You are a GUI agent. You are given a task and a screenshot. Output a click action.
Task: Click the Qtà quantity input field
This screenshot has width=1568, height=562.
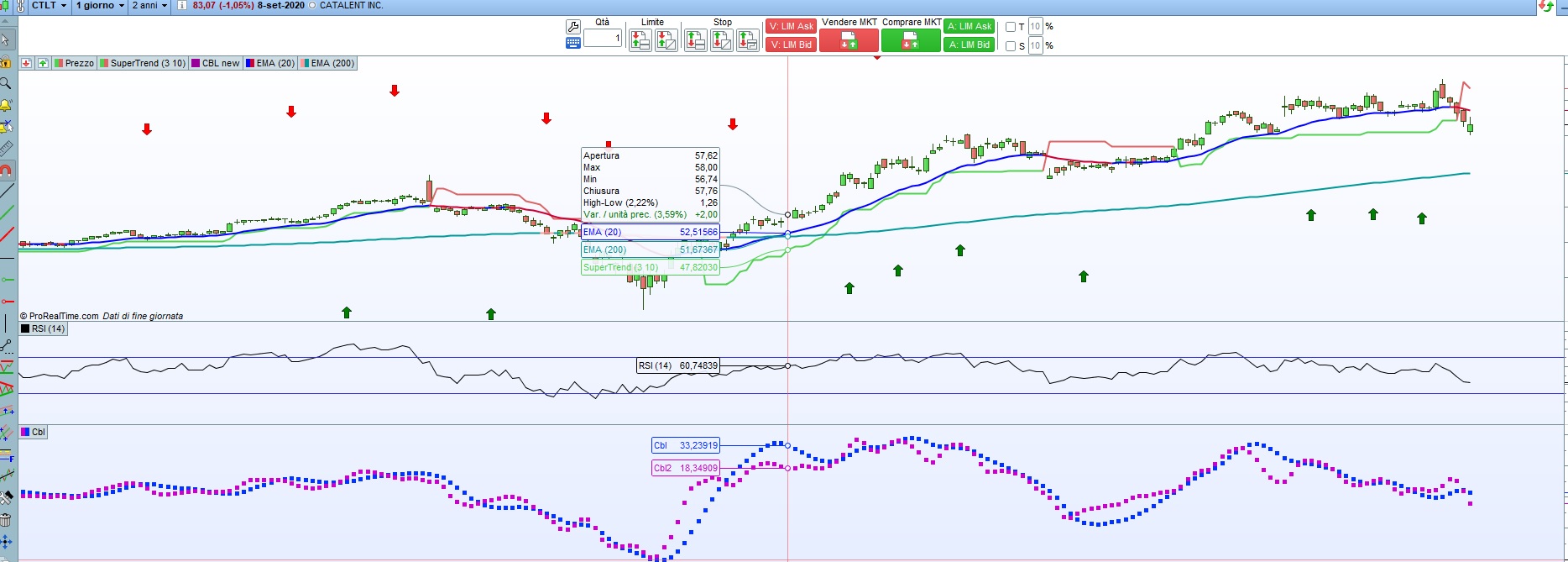[x=603, y=38]
